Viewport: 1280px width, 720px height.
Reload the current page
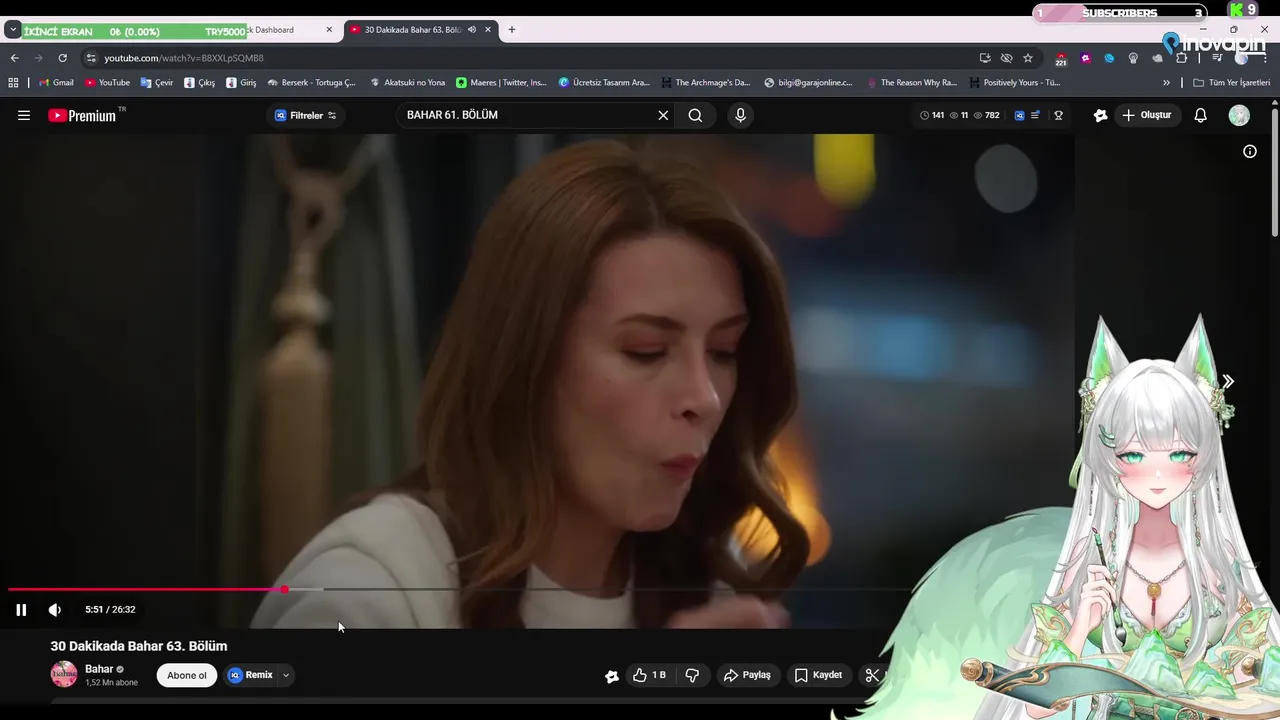63,58
